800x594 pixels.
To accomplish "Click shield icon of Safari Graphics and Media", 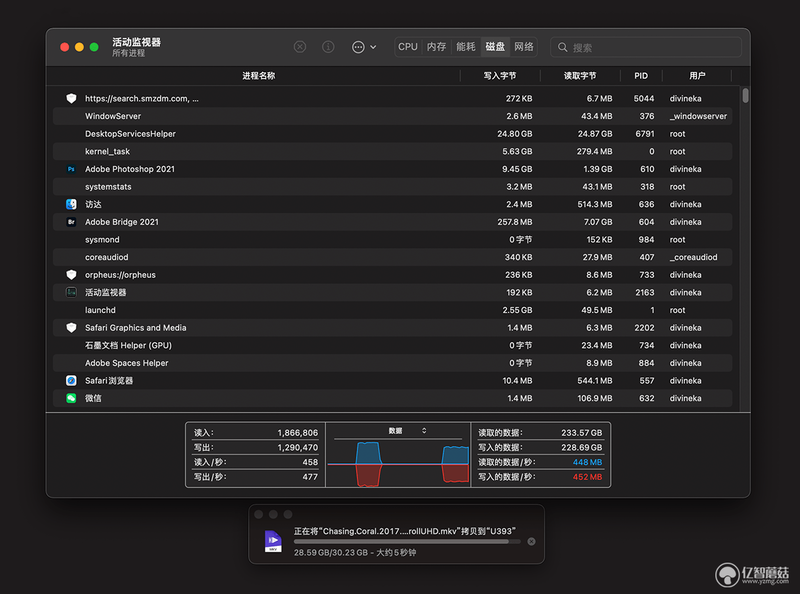I will pyautogui.click(x=71, y=328).
